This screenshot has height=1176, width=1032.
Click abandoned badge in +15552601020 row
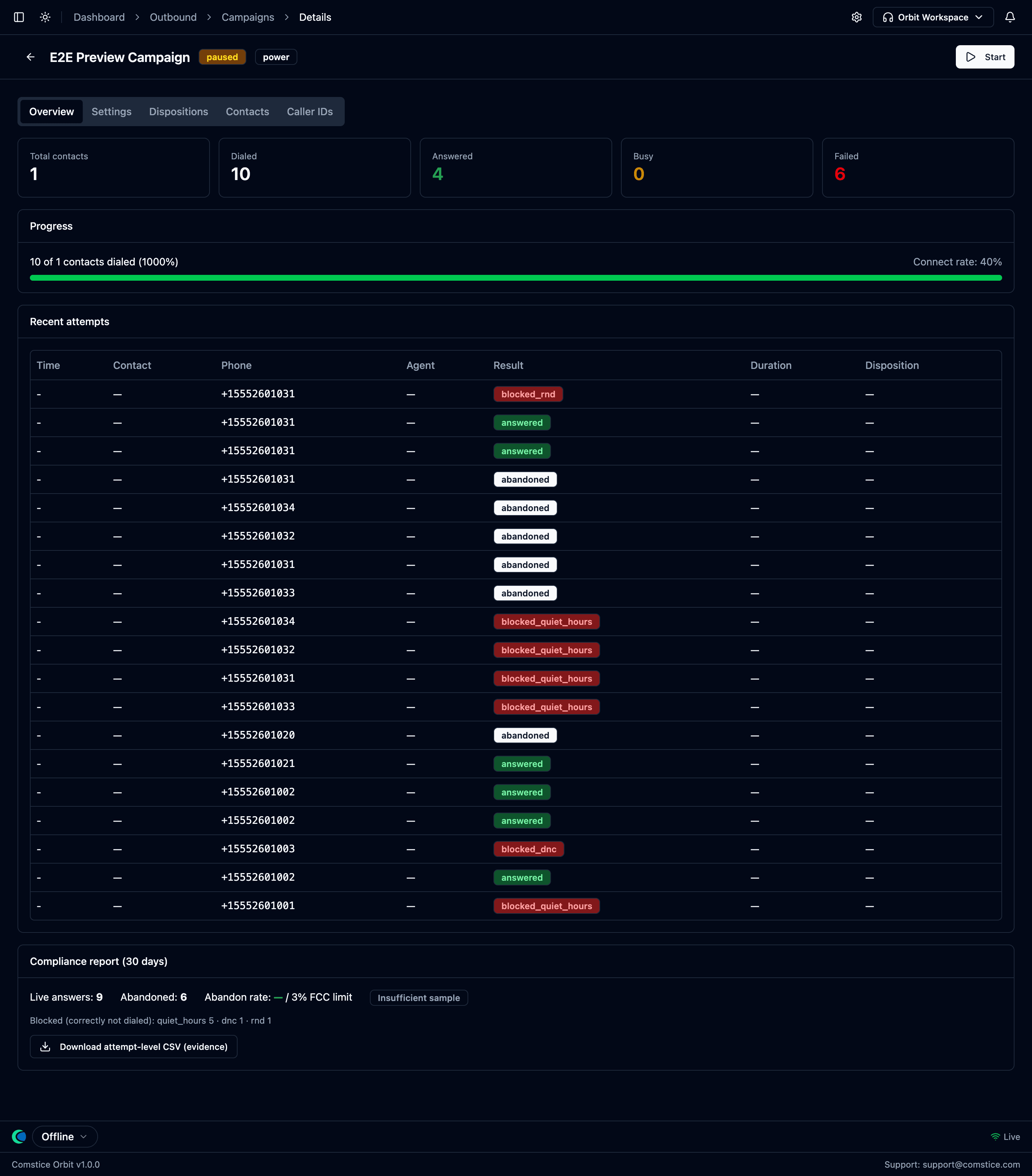[525, 735]
